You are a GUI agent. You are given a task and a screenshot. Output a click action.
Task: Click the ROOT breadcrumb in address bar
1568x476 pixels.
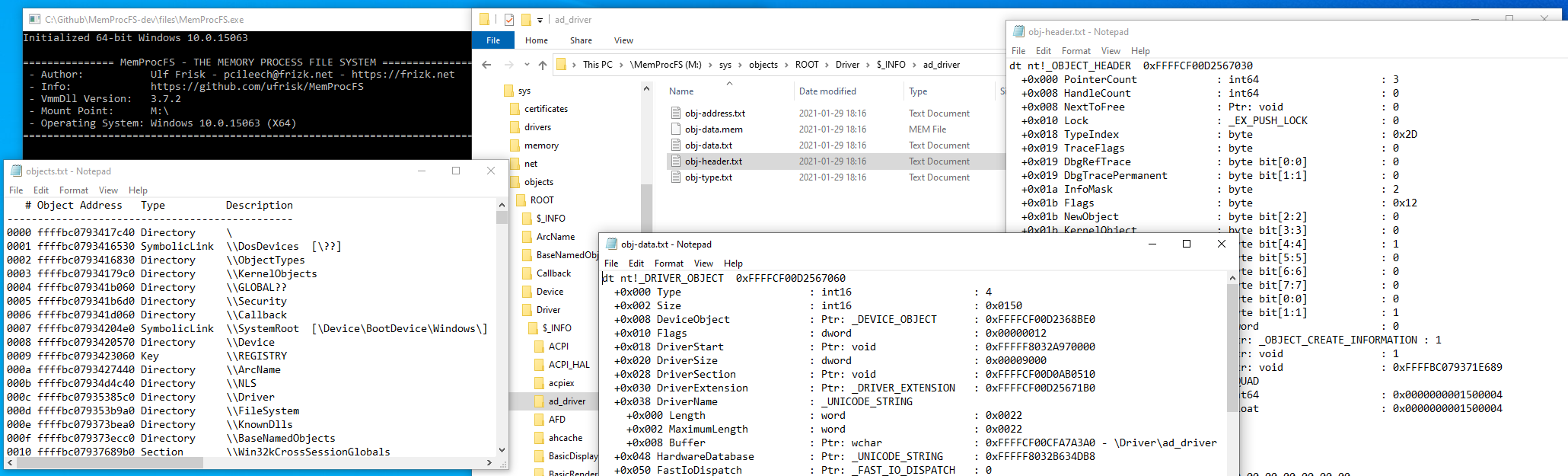click(807, 65)
